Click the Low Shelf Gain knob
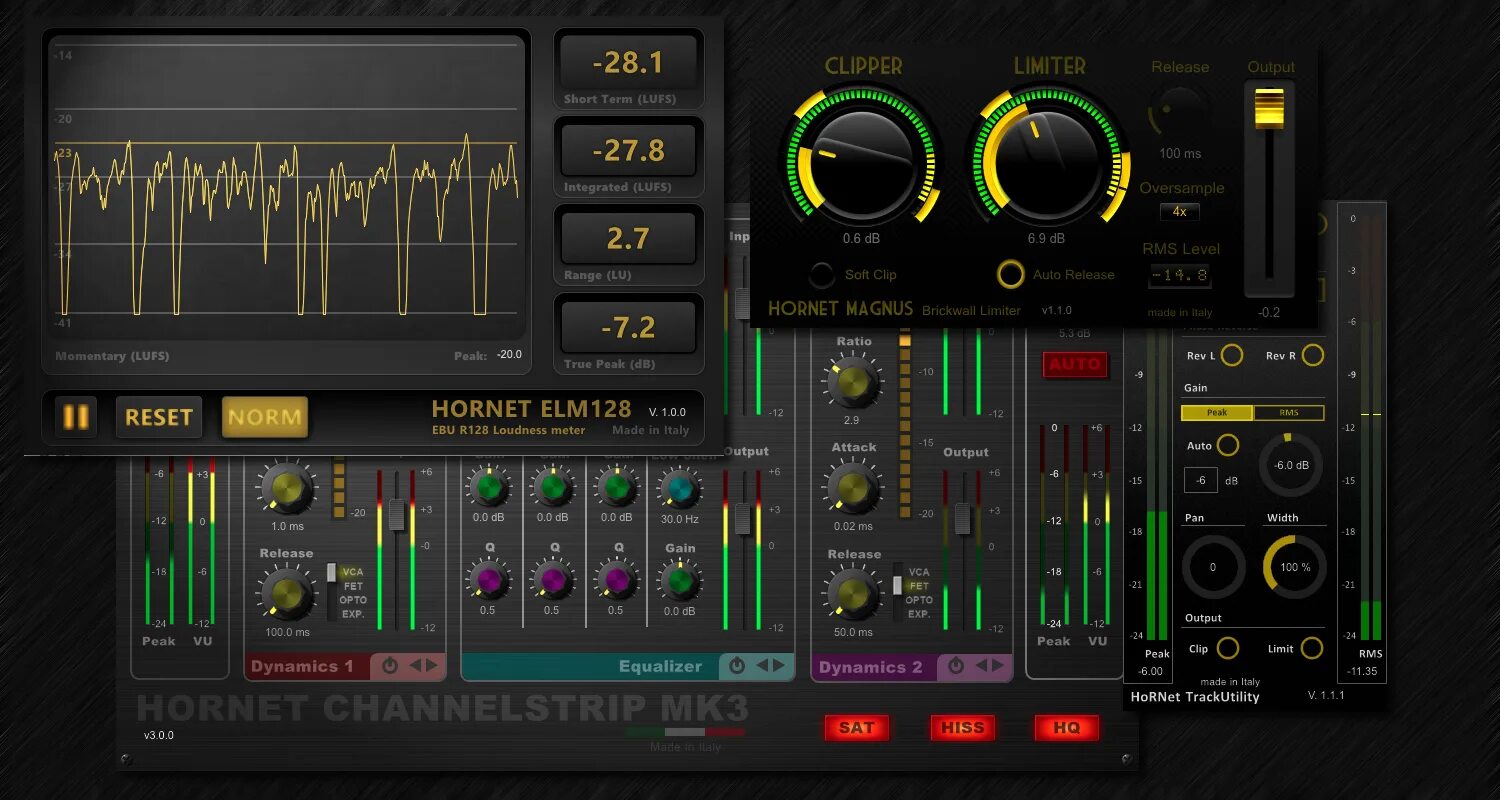 pyautogui.click(x=680, y=580)
